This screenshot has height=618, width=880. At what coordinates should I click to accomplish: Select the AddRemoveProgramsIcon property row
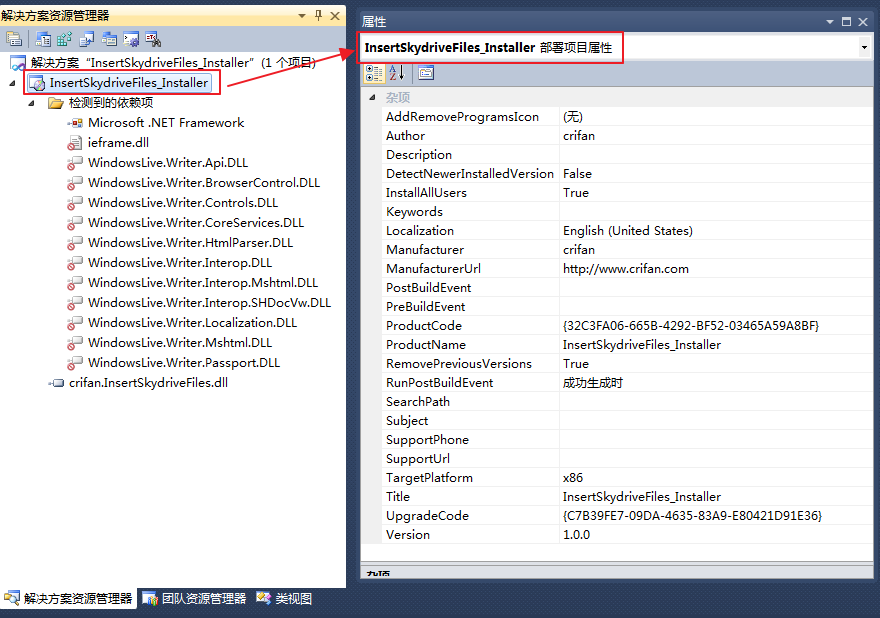tap(627, 117)
